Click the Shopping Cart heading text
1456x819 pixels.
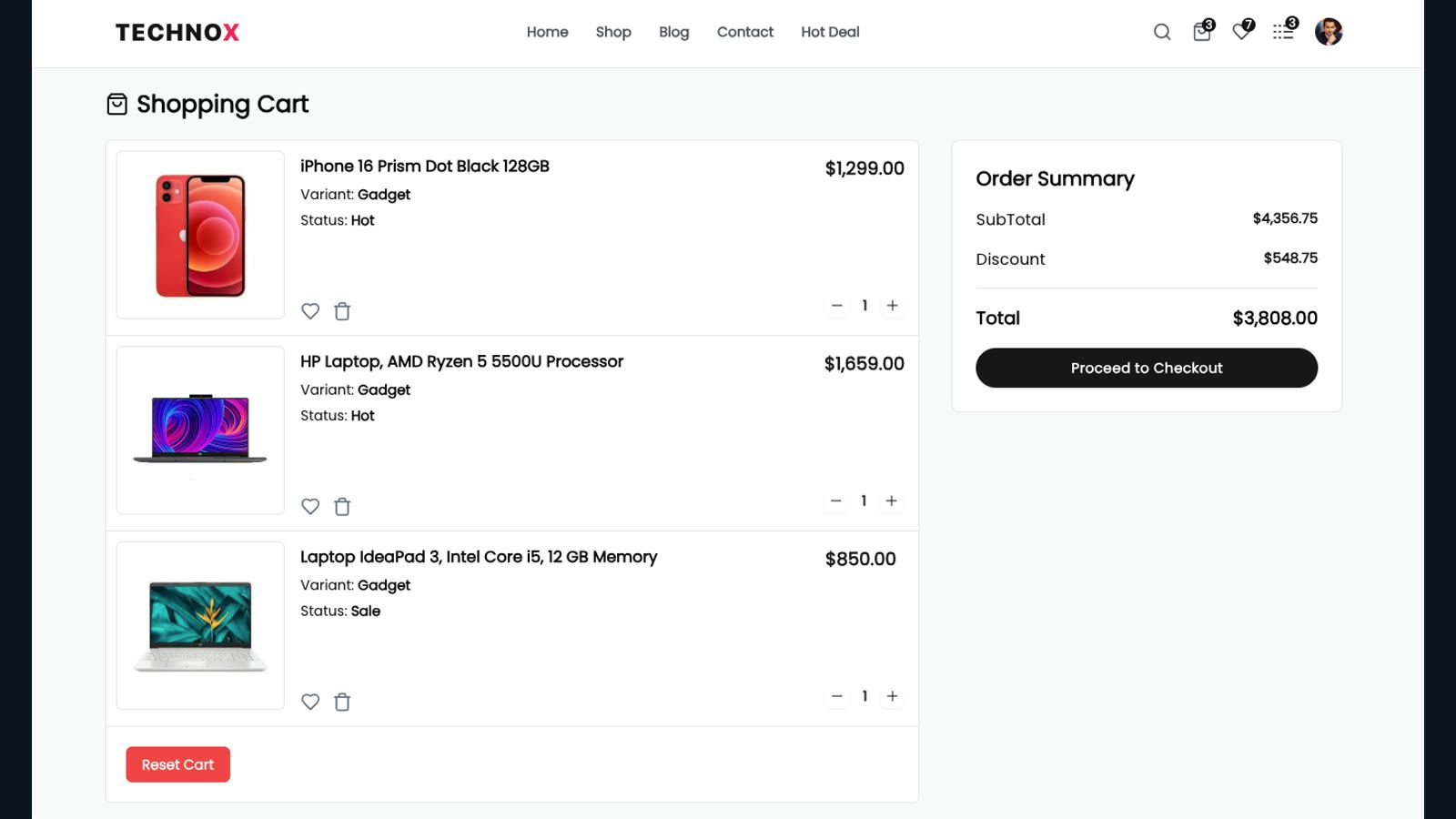(x=223, y=105)
